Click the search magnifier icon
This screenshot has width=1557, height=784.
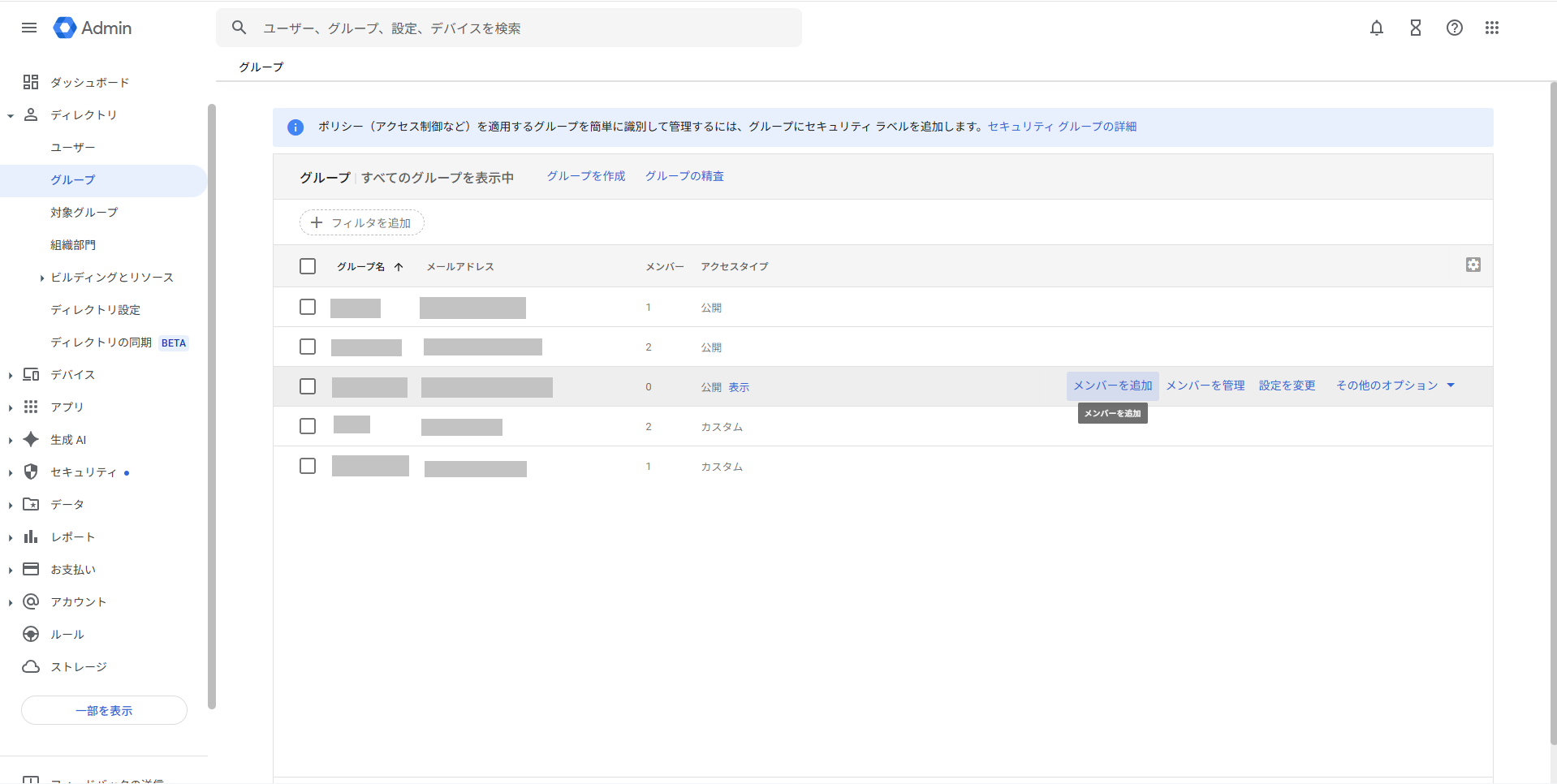point(239,28)
